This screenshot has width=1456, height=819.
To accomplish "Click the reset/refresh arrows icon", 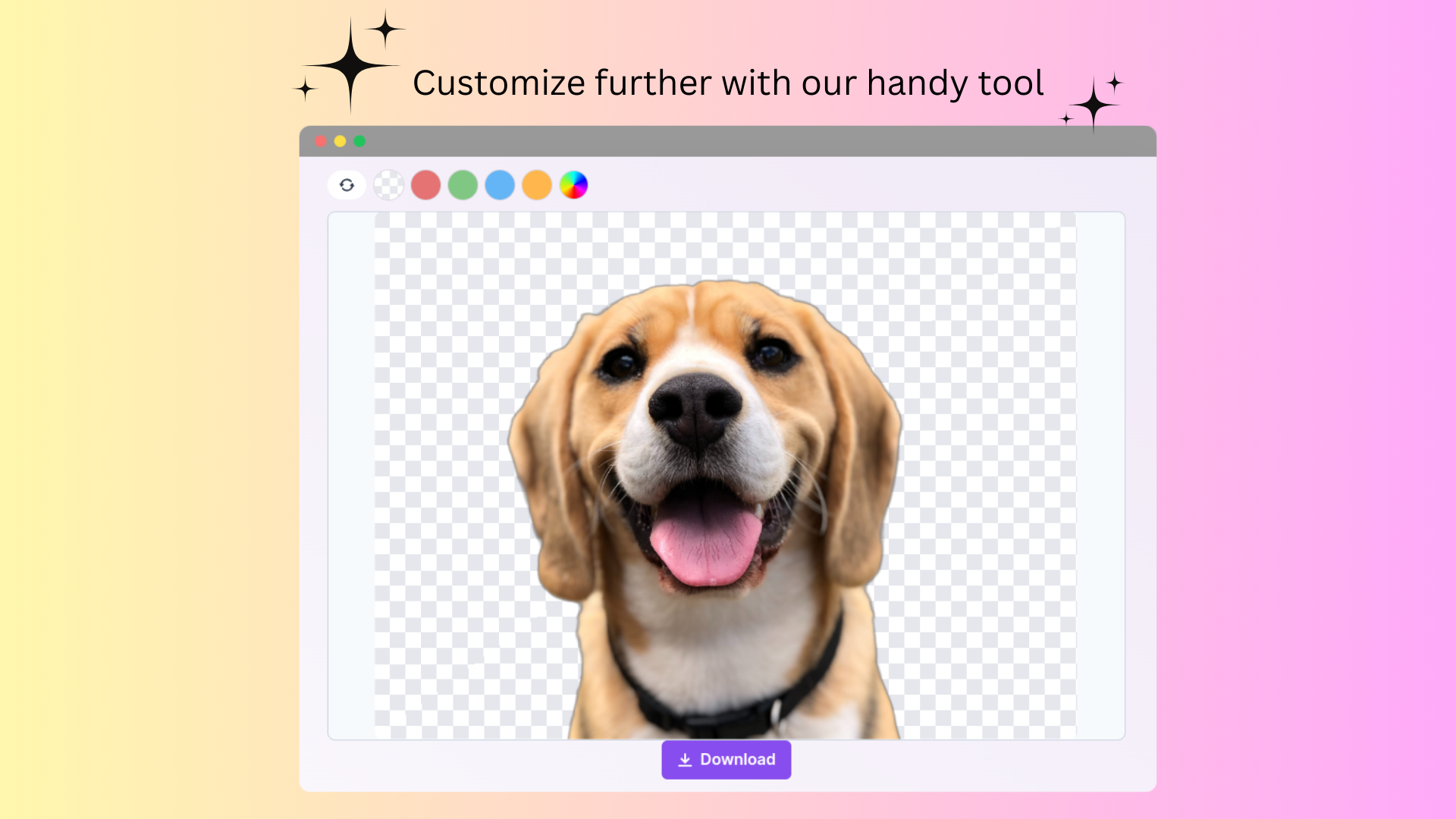I will [347, 185].
